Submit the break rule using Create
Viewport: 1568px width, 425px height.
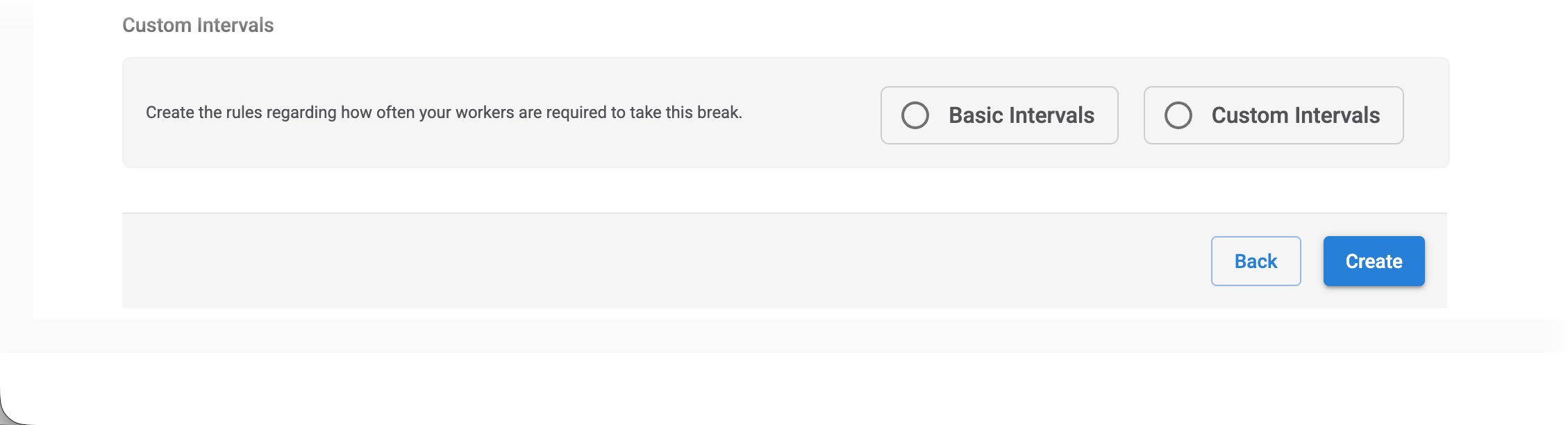[1374, 261]
